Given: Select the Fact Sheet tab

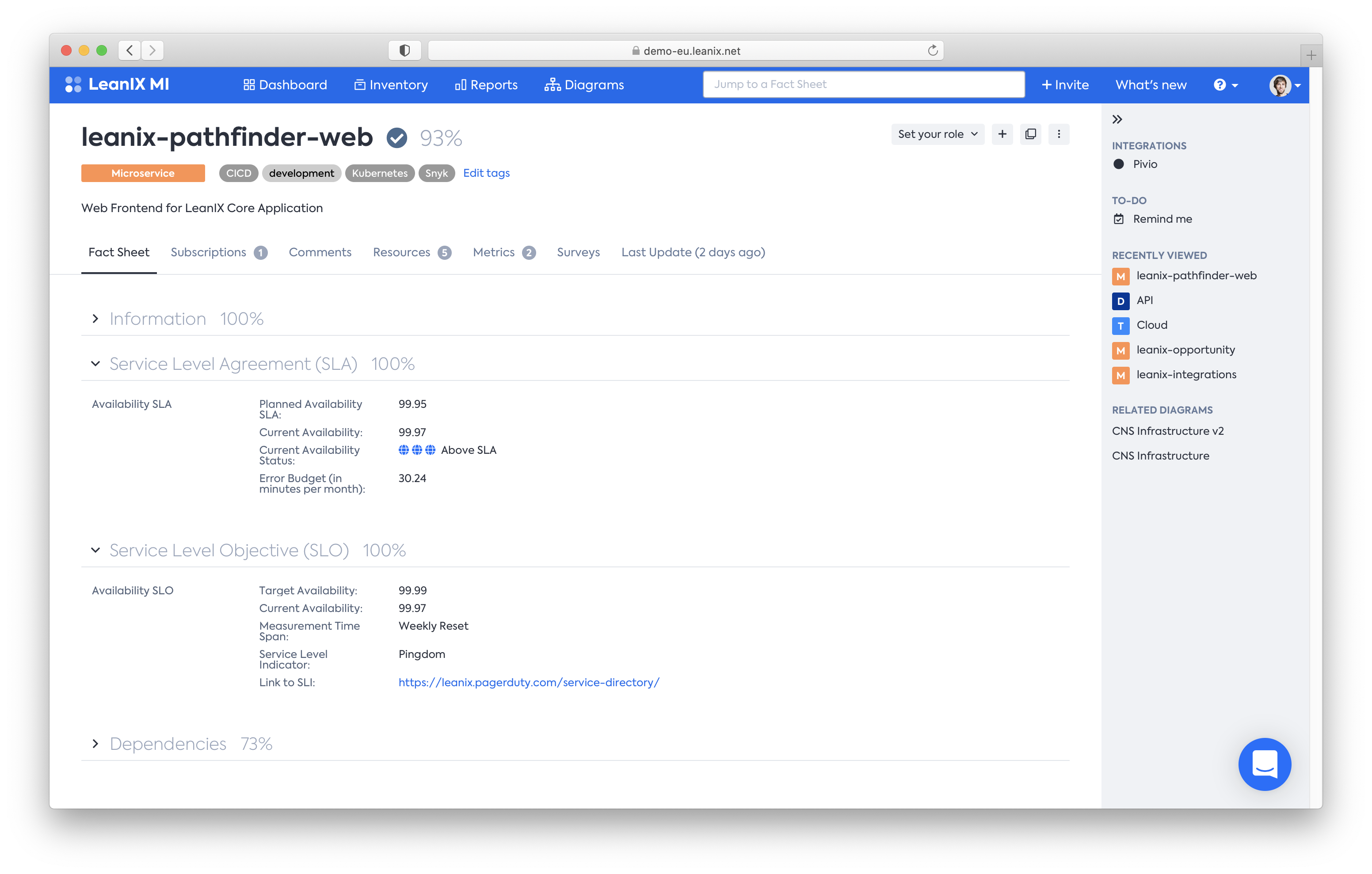Looking at the screenshot, I should tap(118, 252).
